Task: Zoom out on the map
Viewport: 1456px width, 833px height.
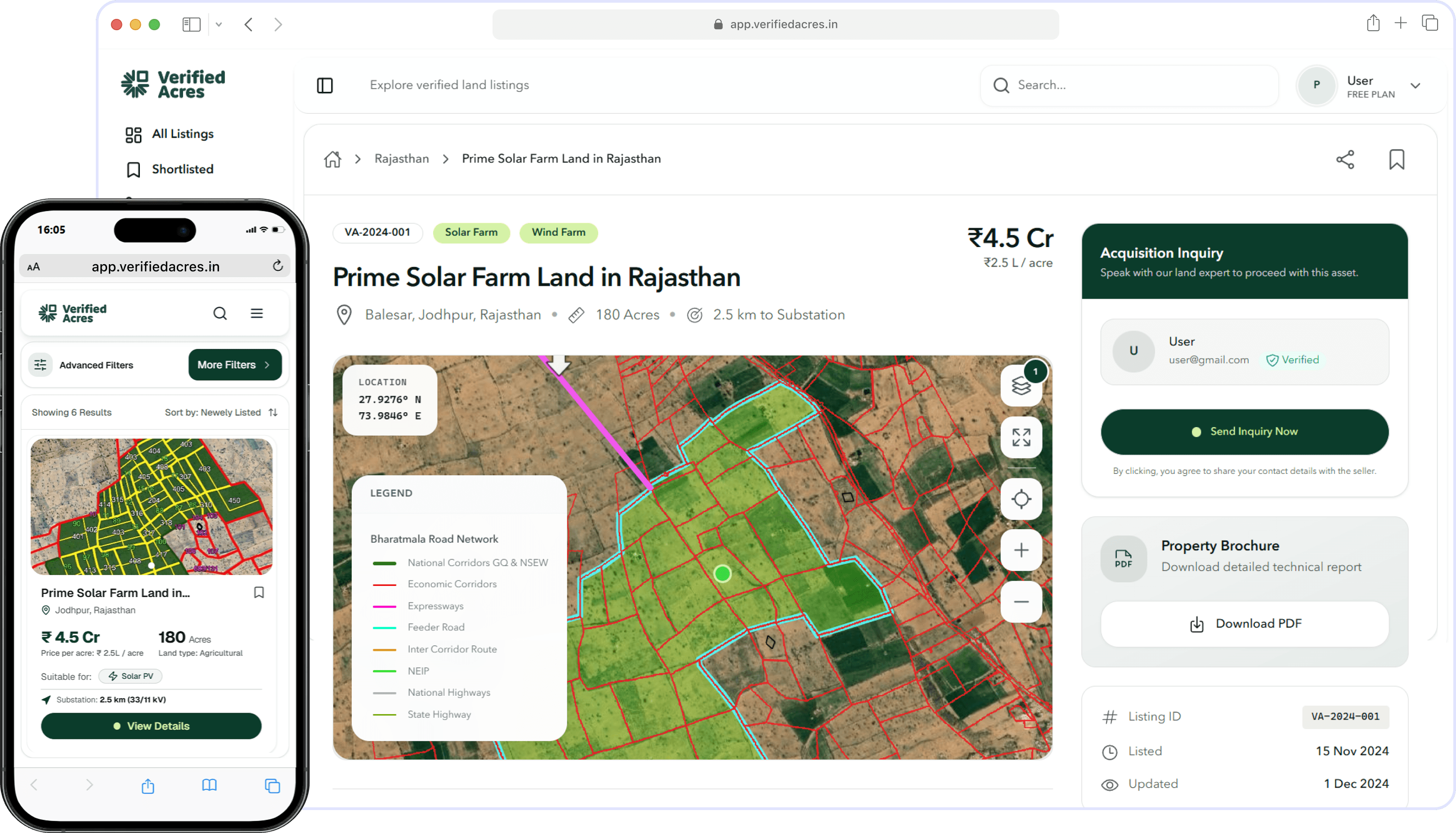Action: coord(1021,602)
